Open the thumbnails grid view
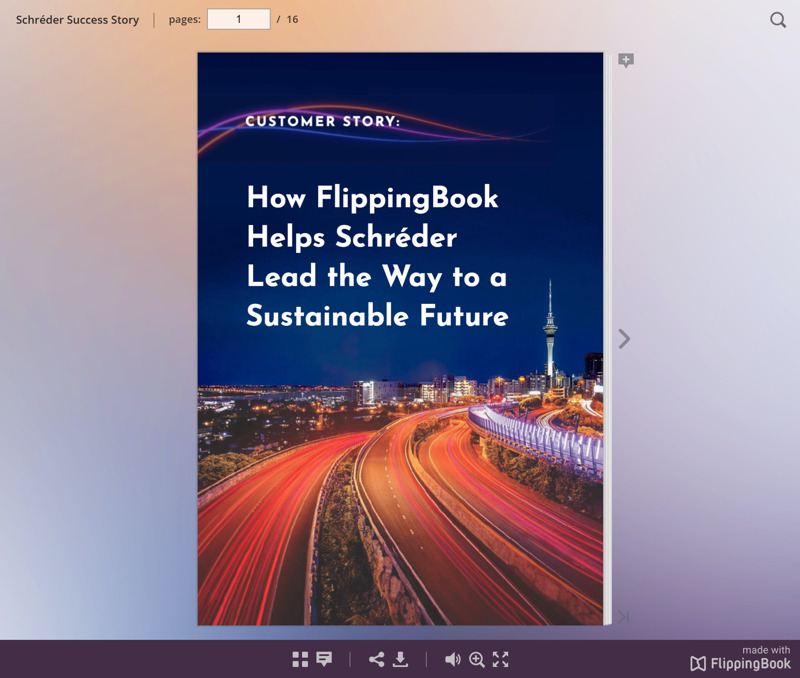 click(x=300, y=659)
